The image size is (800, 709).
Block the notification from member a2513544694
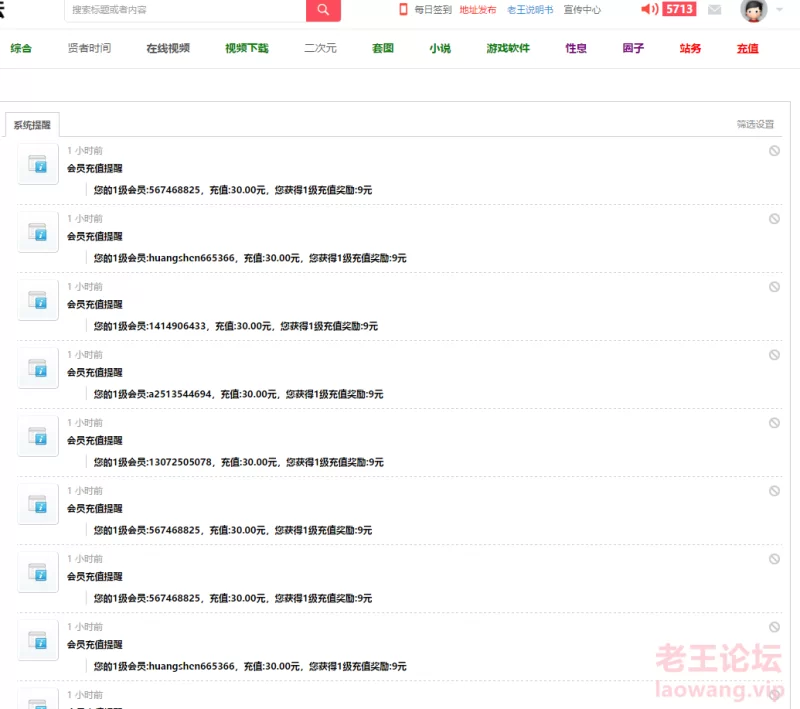pos(774,355)
